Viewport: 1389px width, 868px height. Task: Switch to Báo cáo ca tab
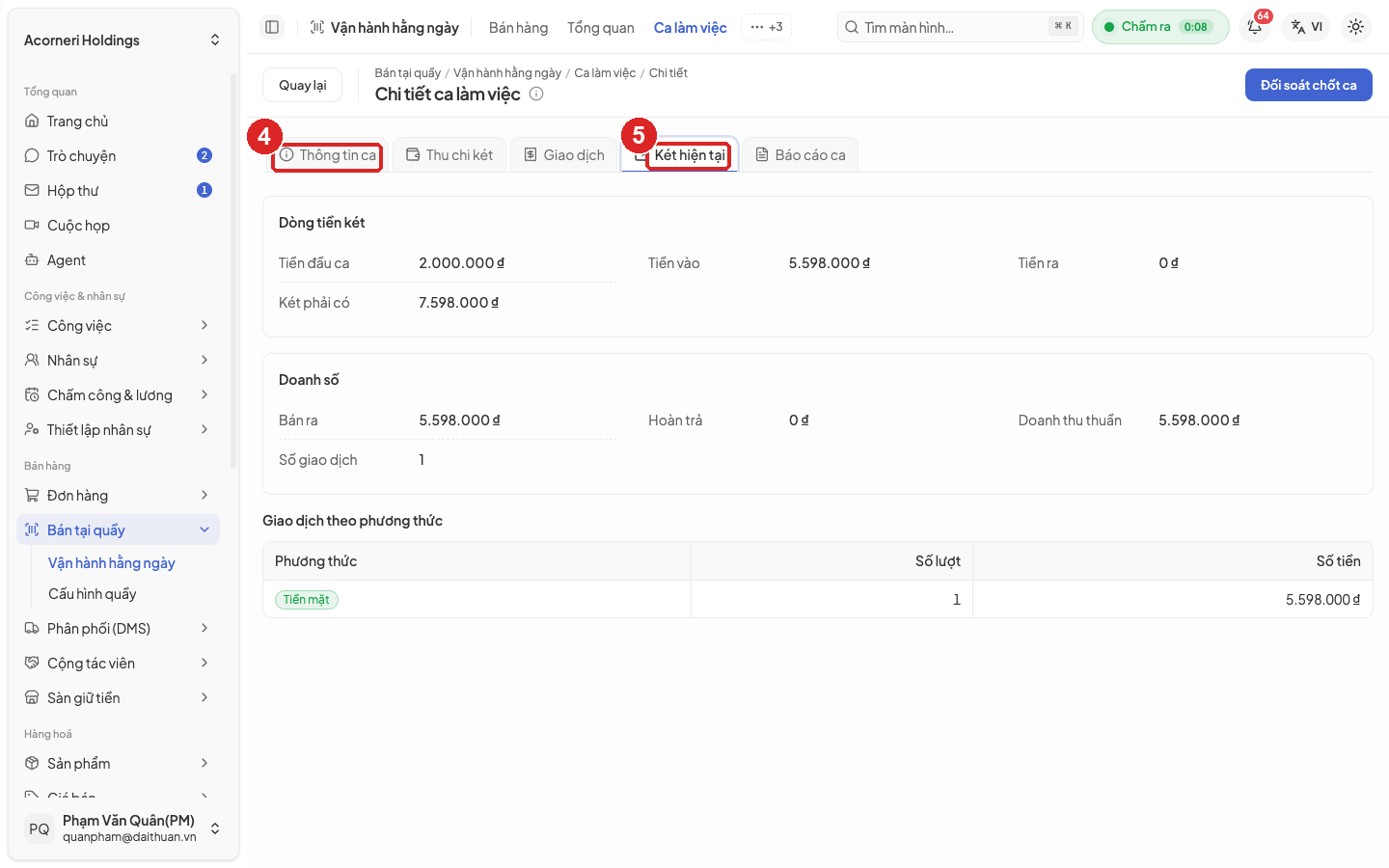tap(801, 155)
